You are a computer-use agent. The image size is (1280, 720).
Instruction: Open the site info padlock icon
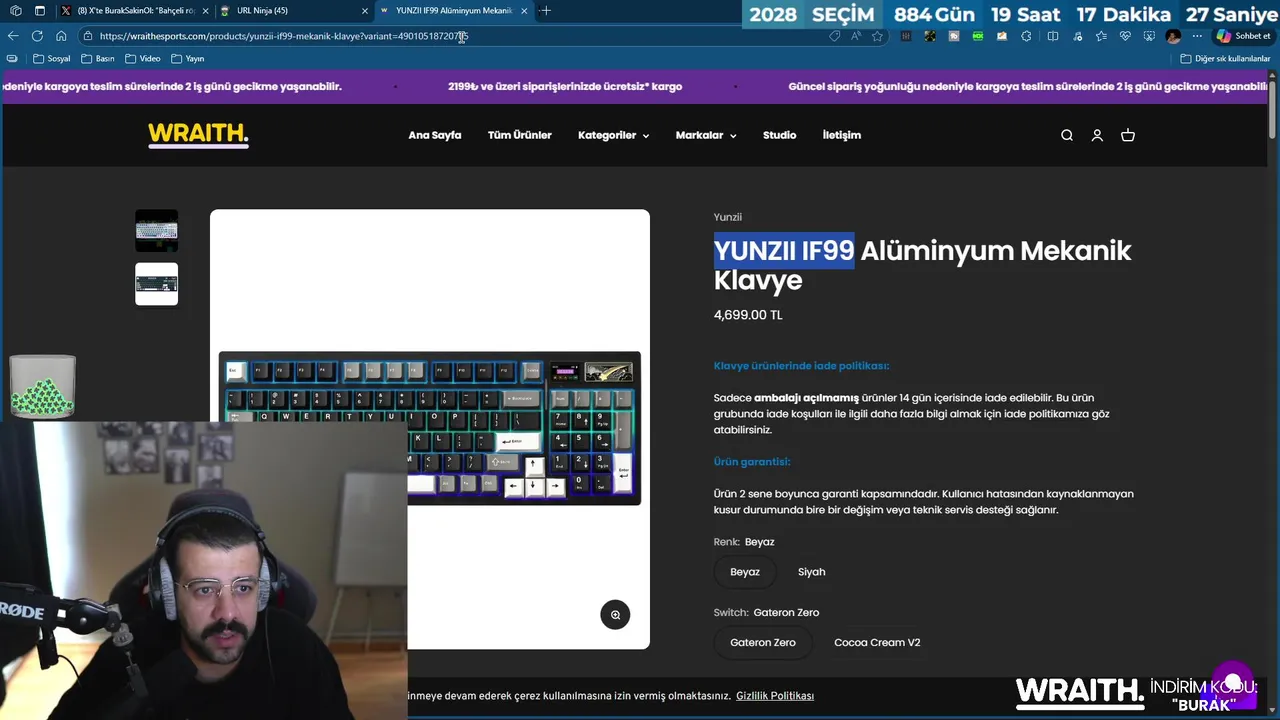pyautogui.click(x=89, y=36)
